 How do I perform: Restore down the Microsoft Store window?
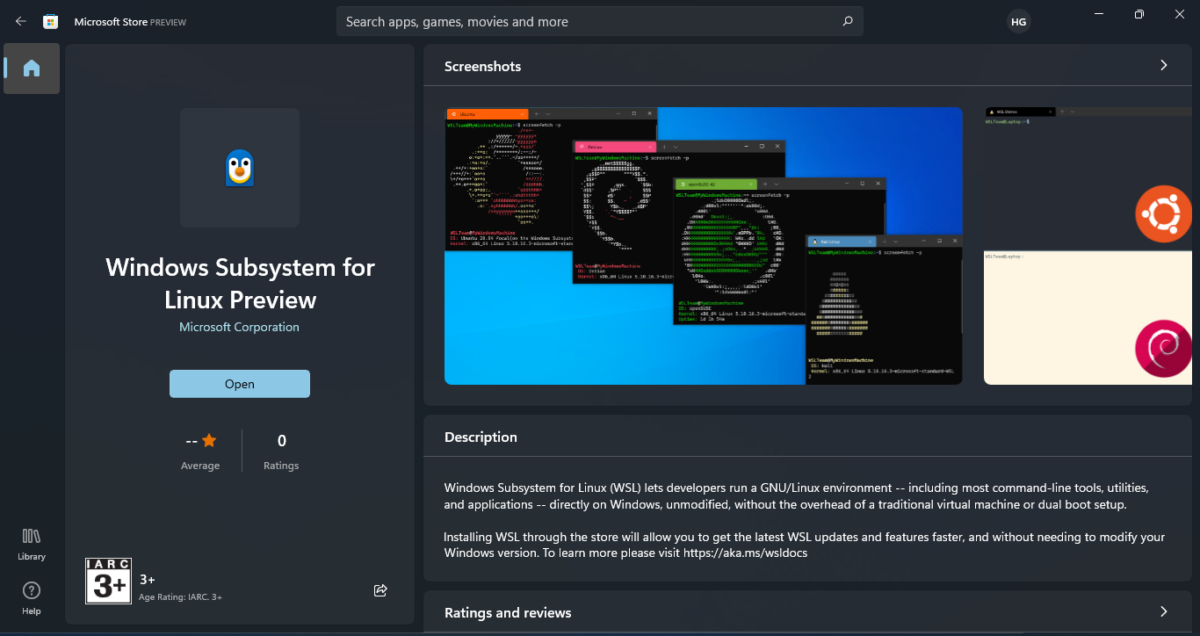(1138, 14)
